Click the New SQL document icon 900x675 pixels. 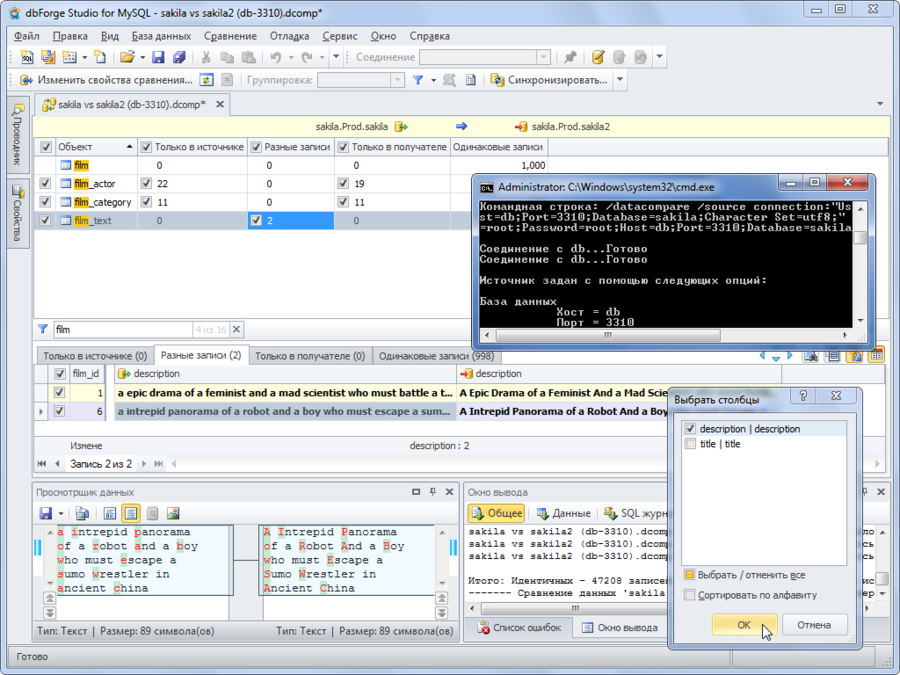(27, 57)
